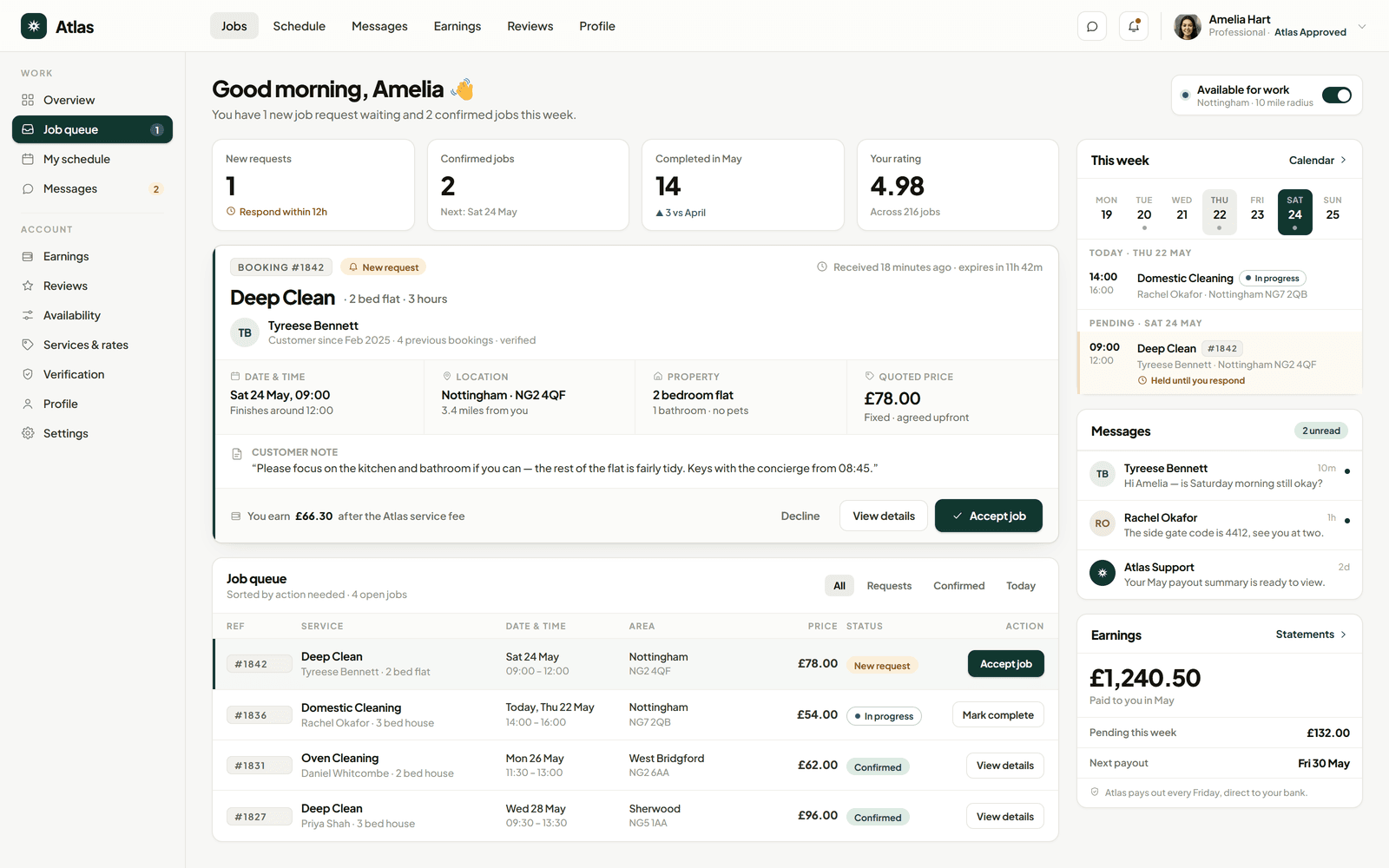
Task: Click the Settings gear icon
Action: [x=28, y=433]
